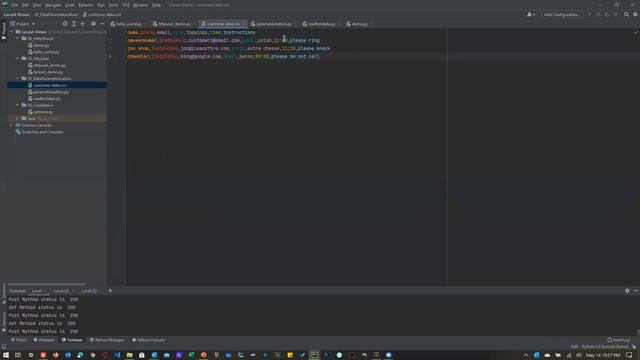
Task: Open the Tools menu
Action: coord(113,5)
